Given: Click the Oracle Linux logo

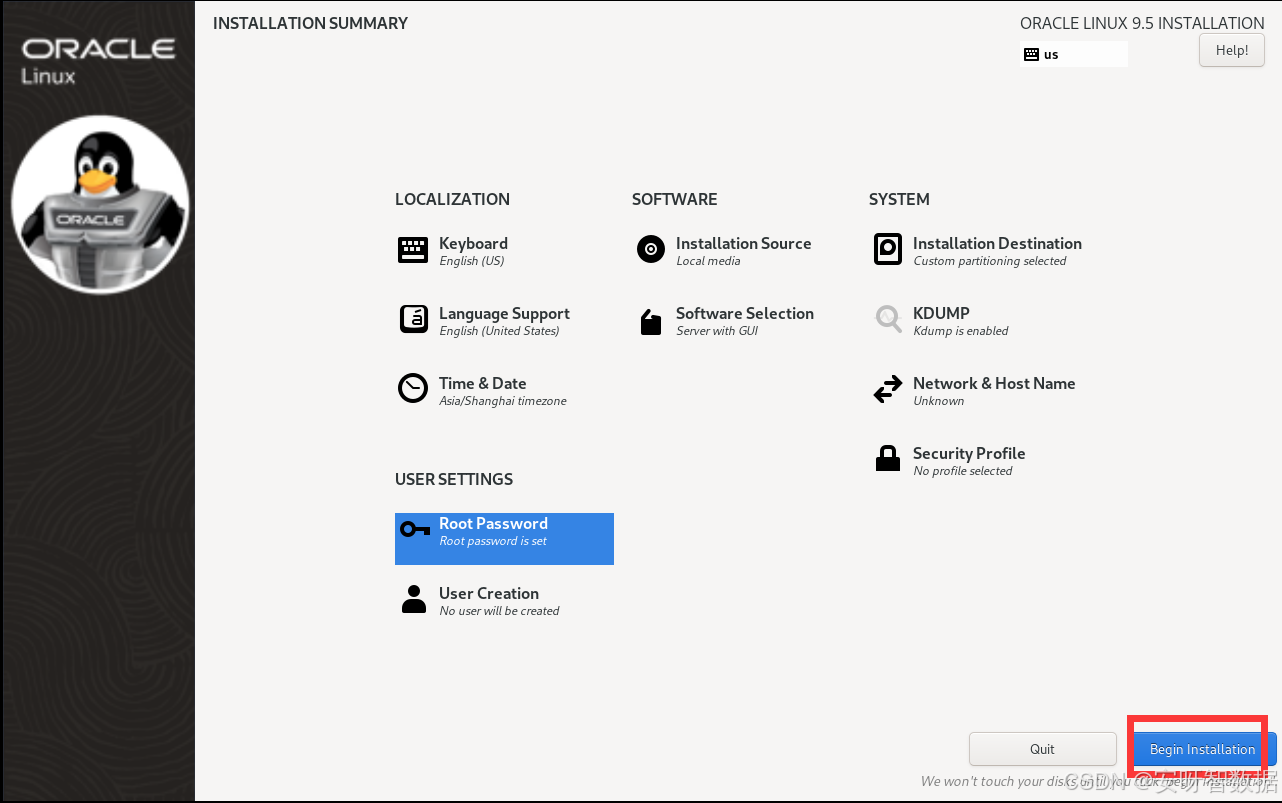Looking at the screenshot, I should click(98, 61).
